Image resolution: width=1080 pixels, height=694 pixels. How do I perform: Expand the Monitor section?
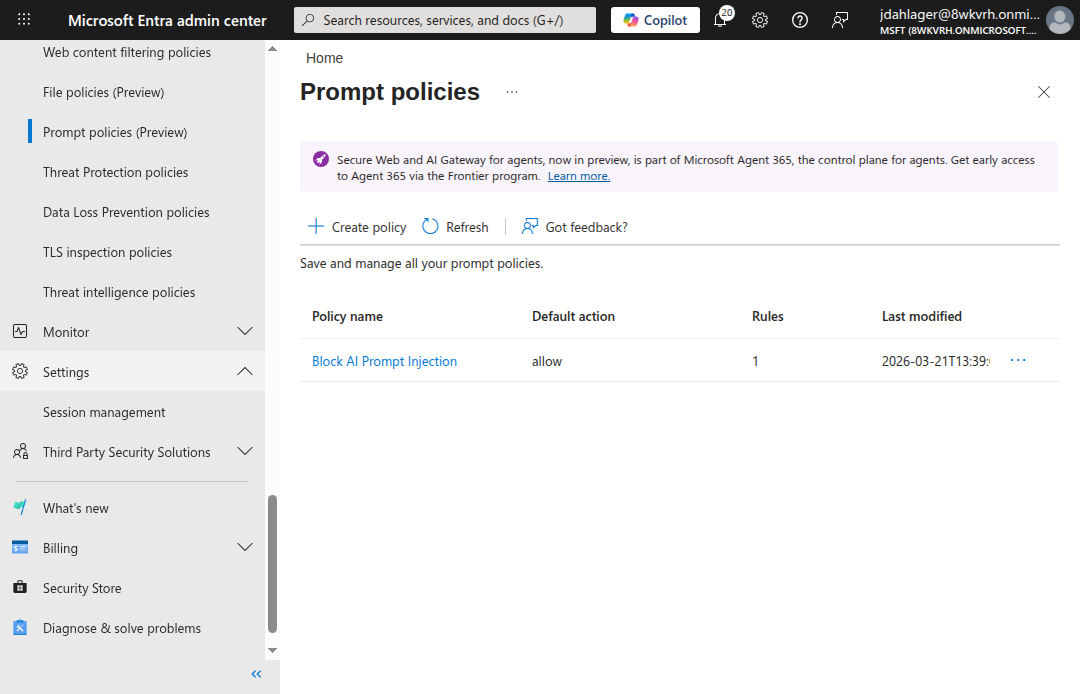coord(245,331)
